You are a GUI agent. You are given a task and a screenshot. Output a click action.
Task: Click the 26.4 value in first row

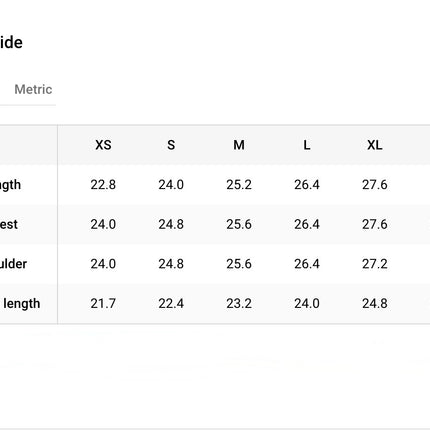[307, 185]
